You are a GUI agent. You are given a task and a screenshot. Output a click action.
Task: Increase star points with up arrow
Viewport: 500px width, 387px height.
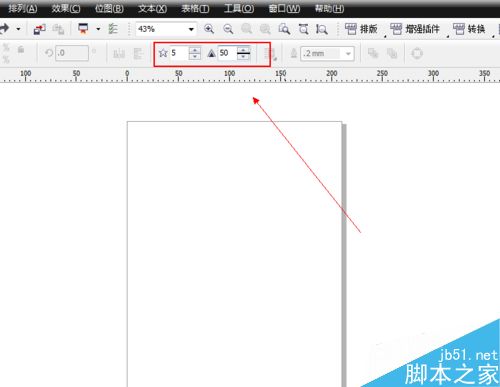(195, 50)
